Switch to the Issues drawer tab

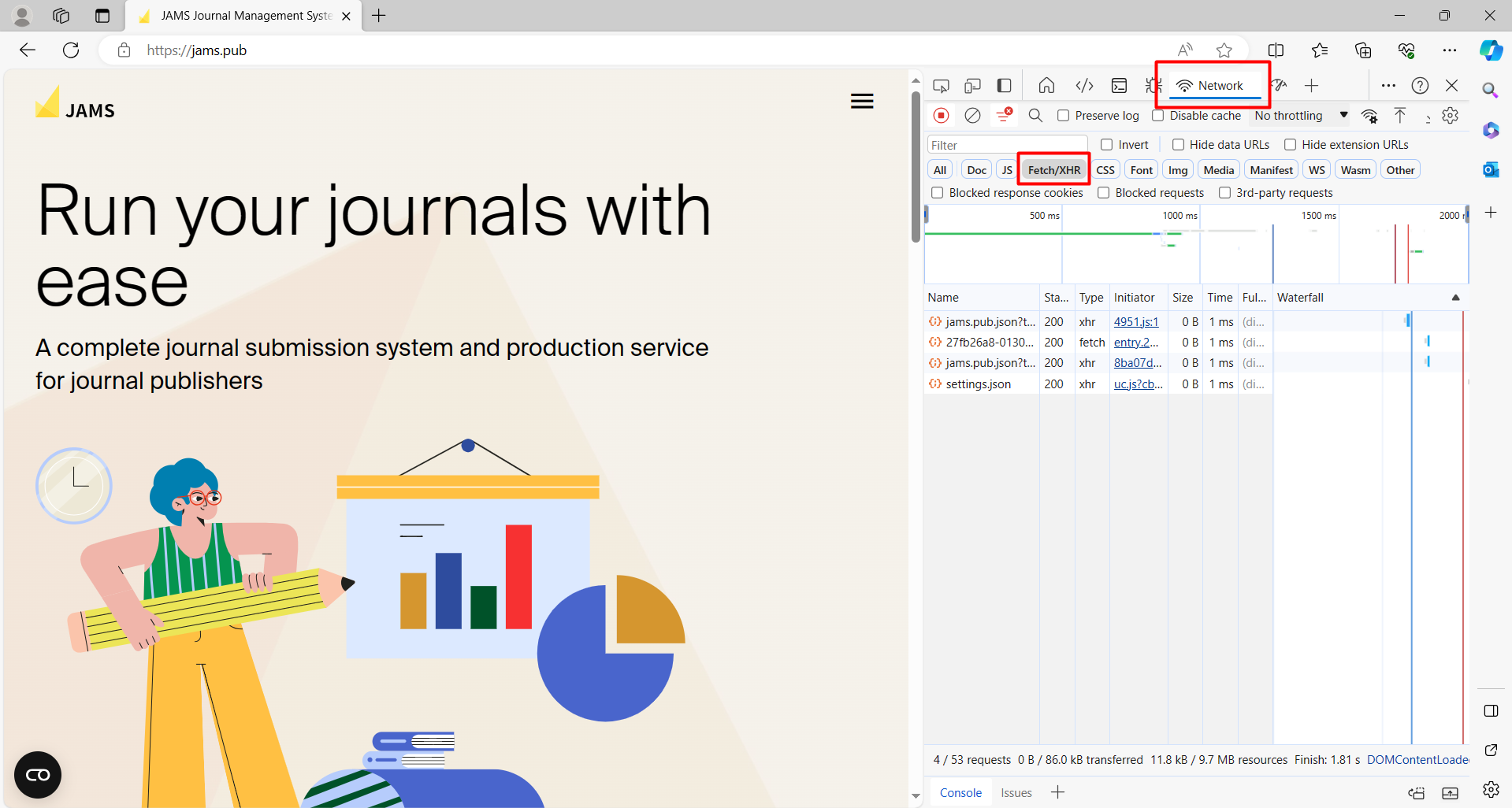point(1016,793)
